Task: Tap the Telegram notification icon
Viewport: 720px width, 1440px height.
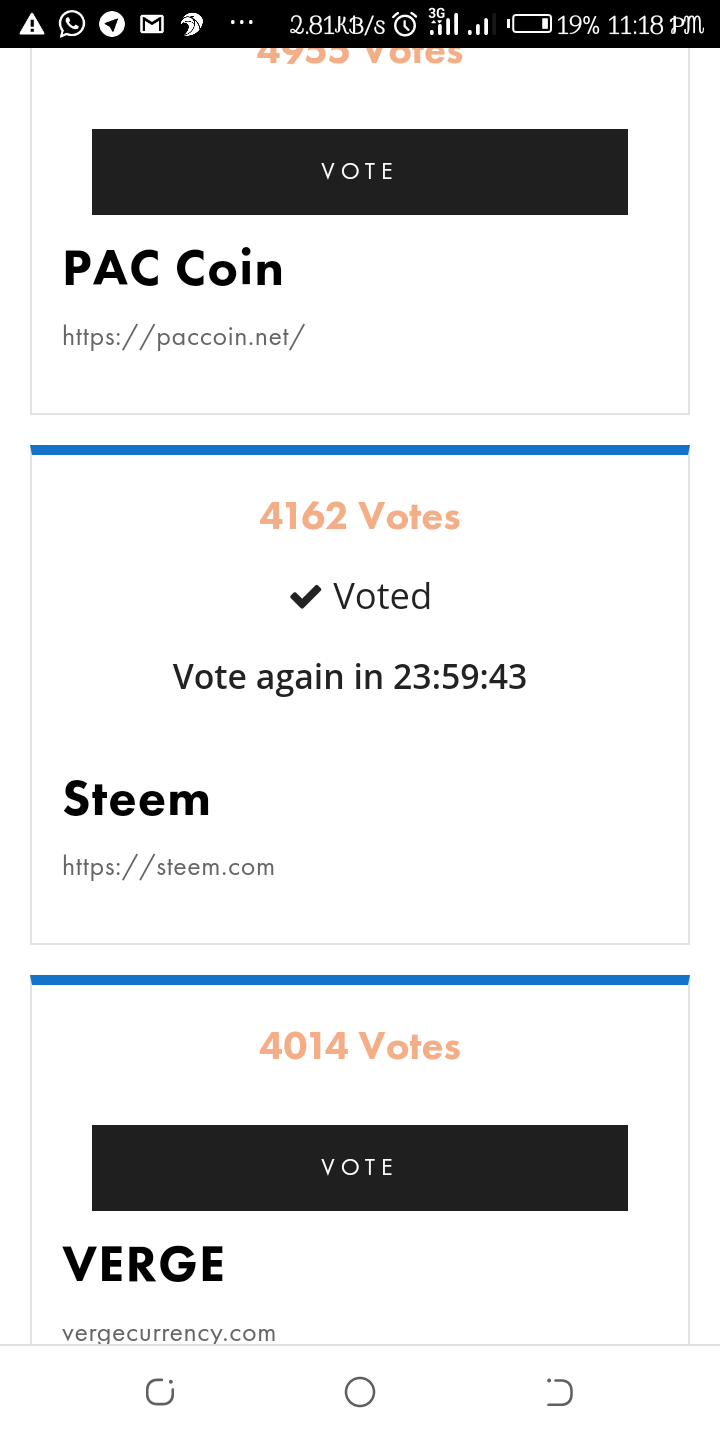Action: point(112,23)
